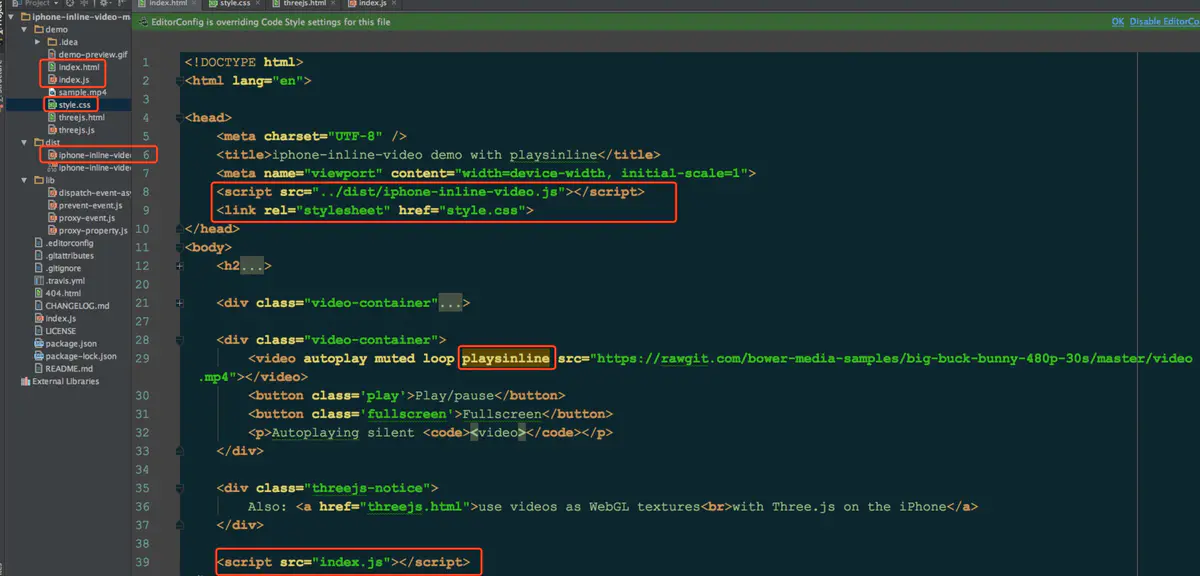
Task: Click the package.json file icon
Action: pyautogui.click(x=38, y=344)
